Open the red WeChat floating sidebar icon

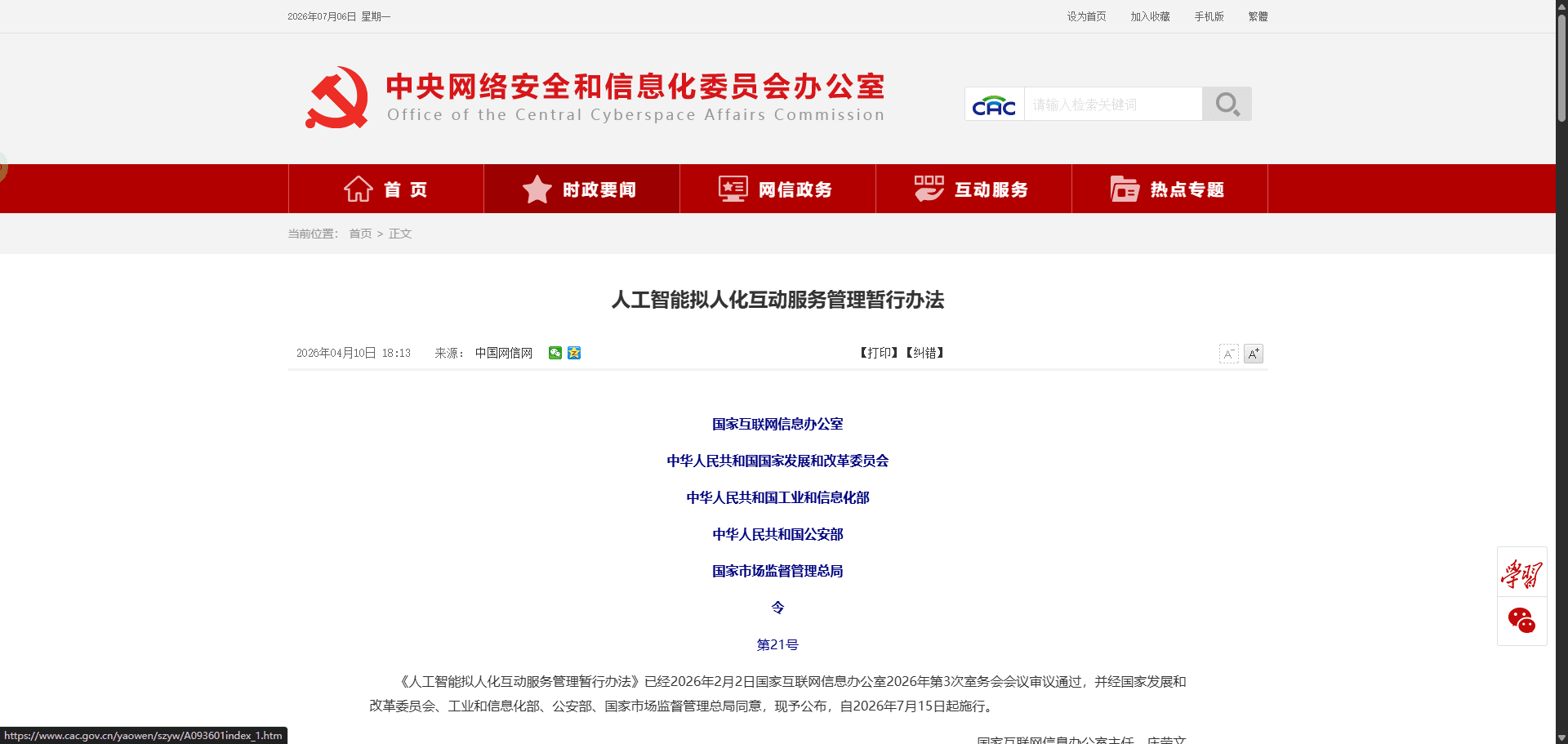[1521, 621]
